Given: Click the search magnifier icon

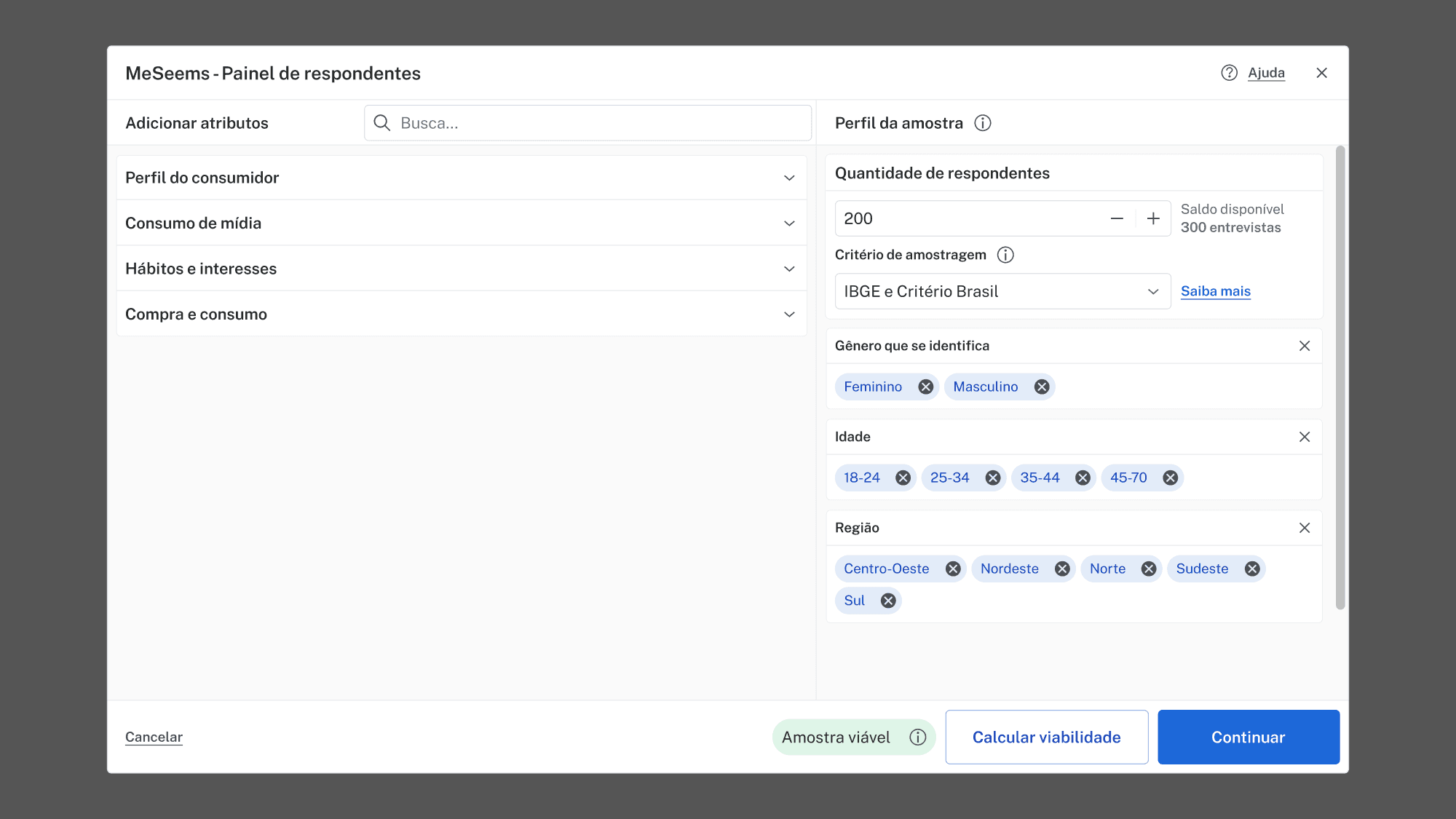Looking at the screenshot, I should click(x=382, y=122).
